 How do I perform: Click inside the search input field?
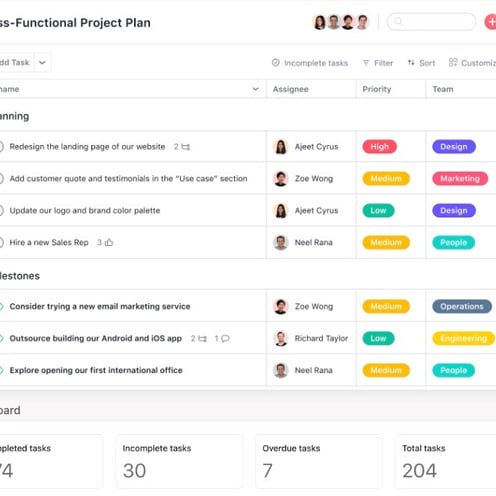[431, 22]
